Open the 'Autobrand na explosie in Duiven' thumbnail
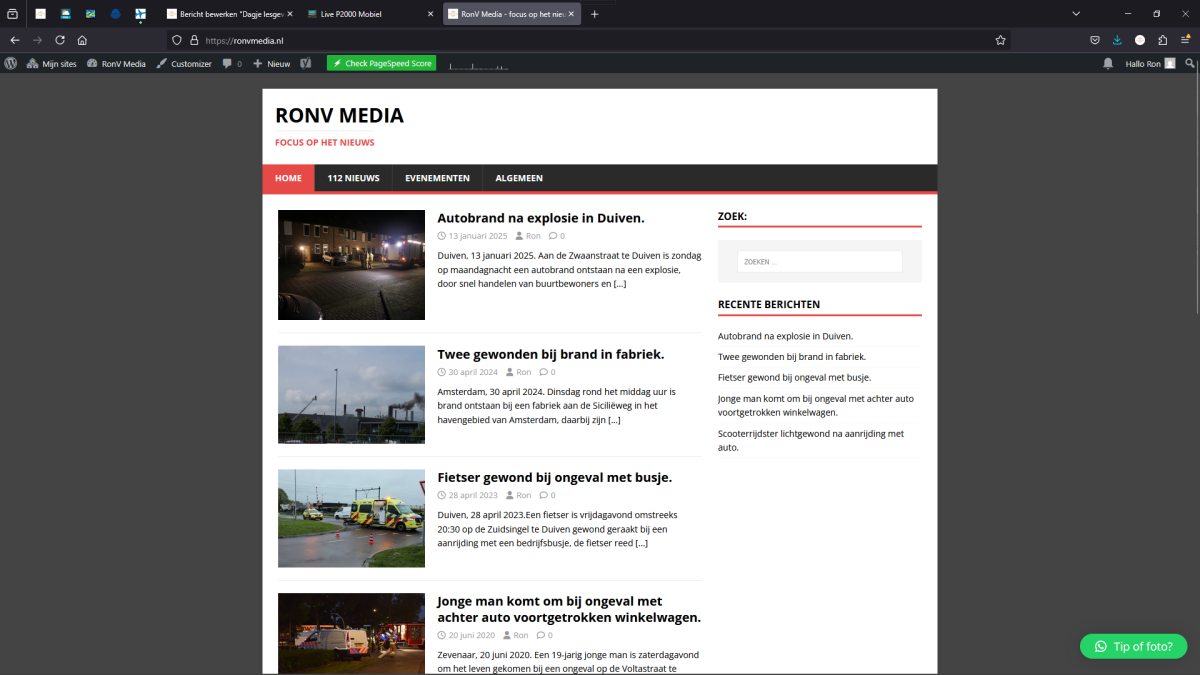The width and height of the screenshot is (1200, 675). [351, 265]
